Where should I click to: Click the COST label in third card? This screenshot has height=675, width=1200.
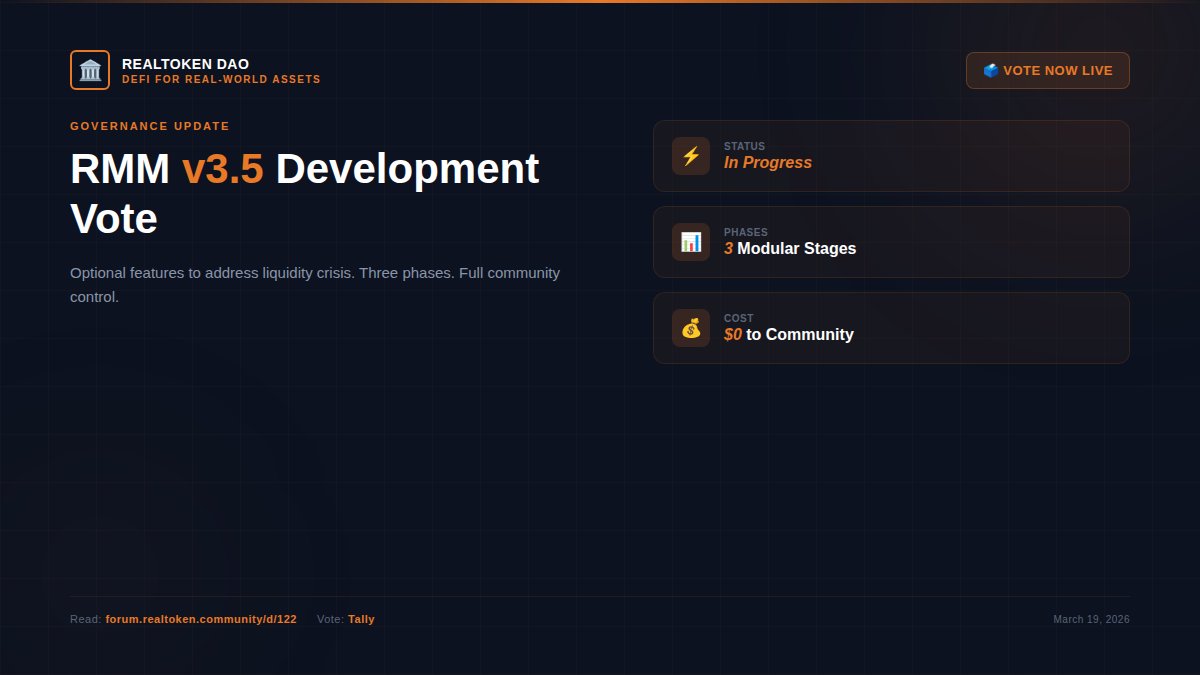739,318
